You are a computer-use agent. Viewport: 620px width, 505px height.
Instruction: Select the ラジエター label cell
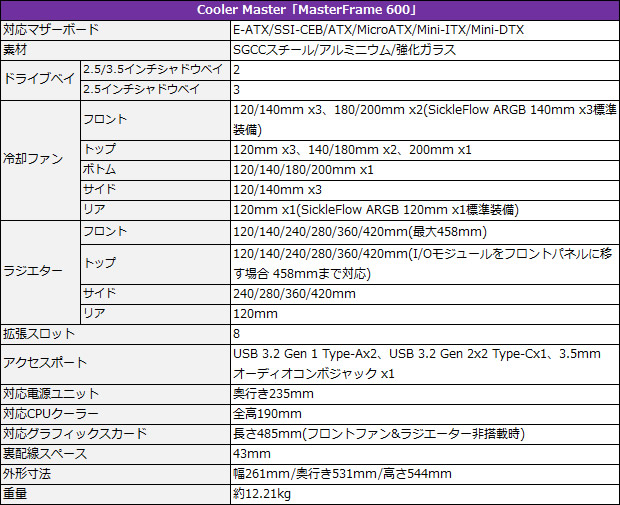(x=40, y=272)
